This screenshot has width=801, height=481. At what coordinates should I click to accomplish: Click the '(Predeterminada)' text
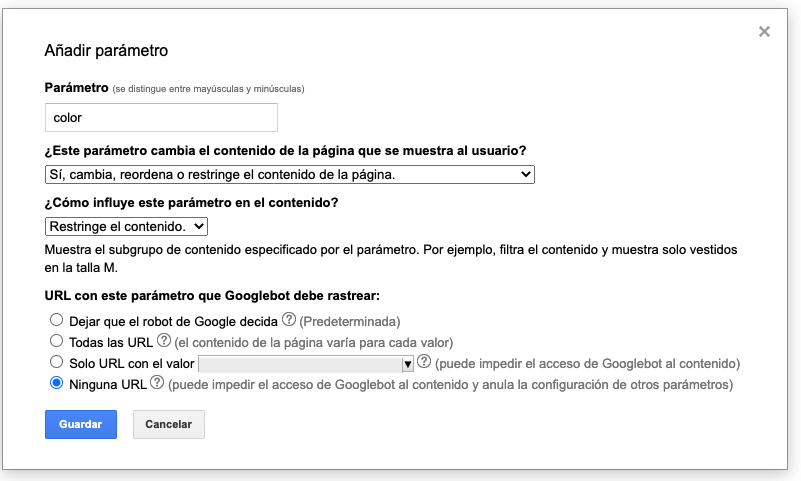click(x=351, y=322)
